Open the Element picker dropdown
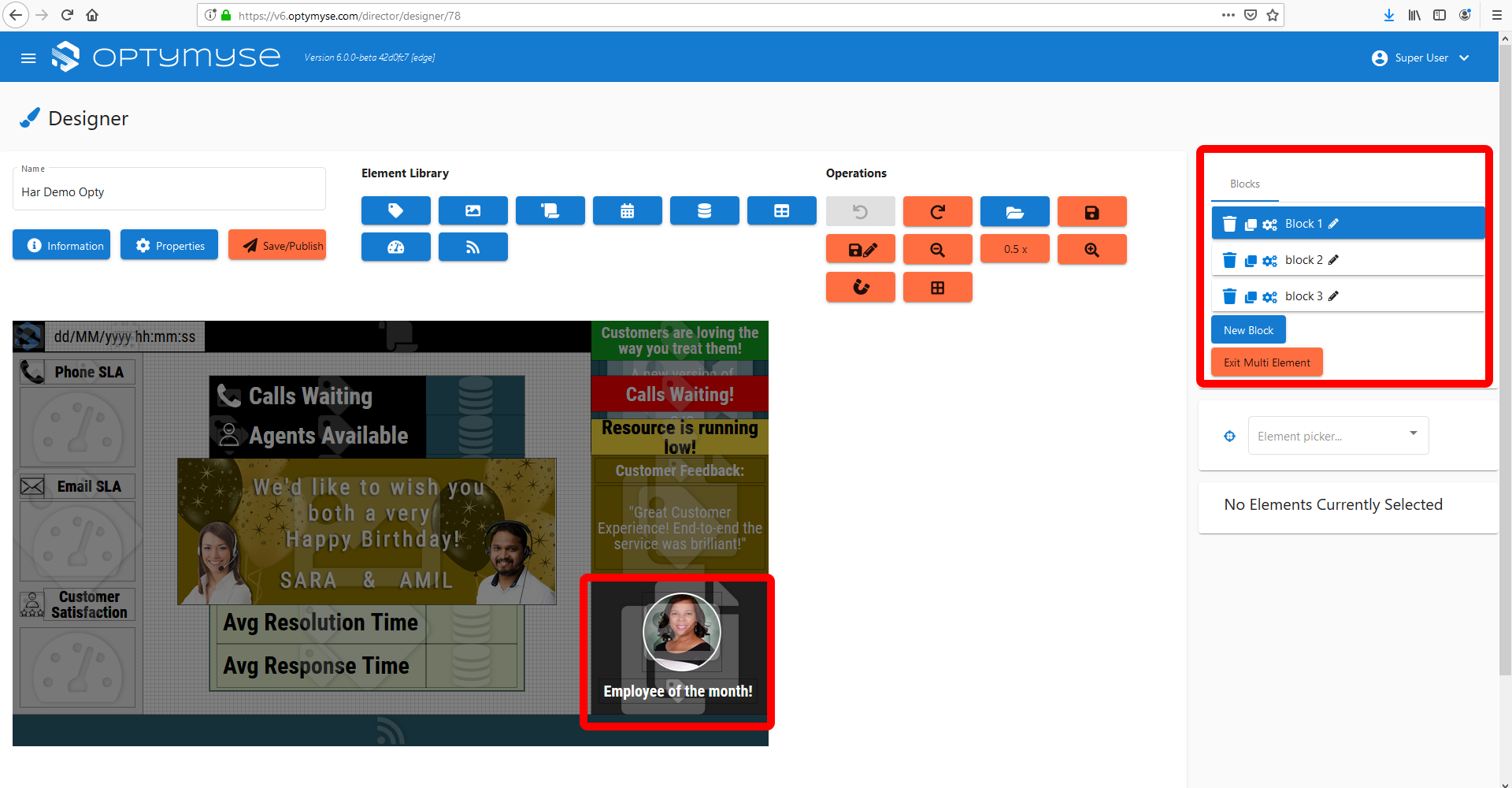Image resolution: width=1512 pixels, height=788 pixels. coord(1338,436)
